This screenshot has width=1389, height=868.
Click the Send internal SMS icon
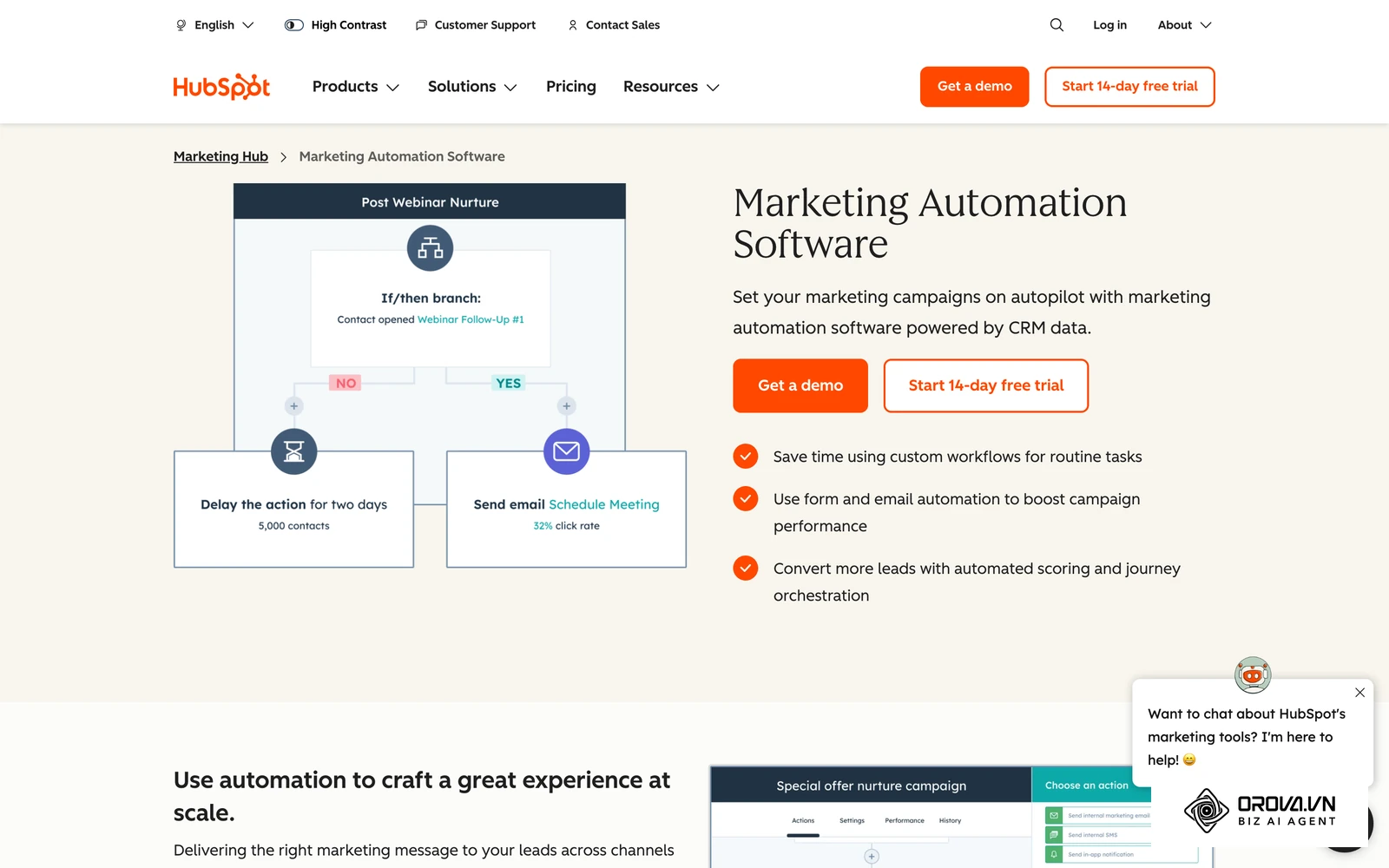(x=1054, y=835)
